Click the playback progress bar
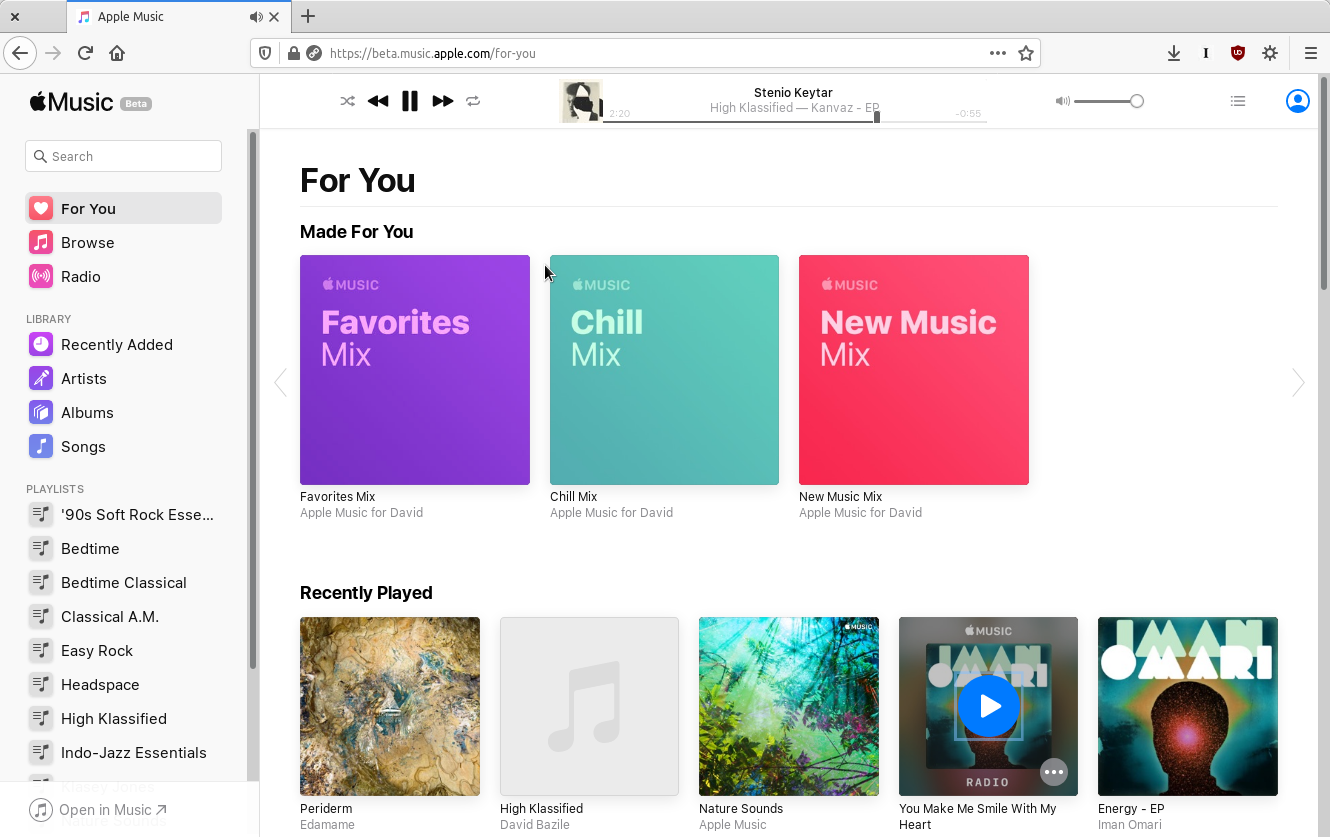1330x837 pixels. [x=795, y=121]
